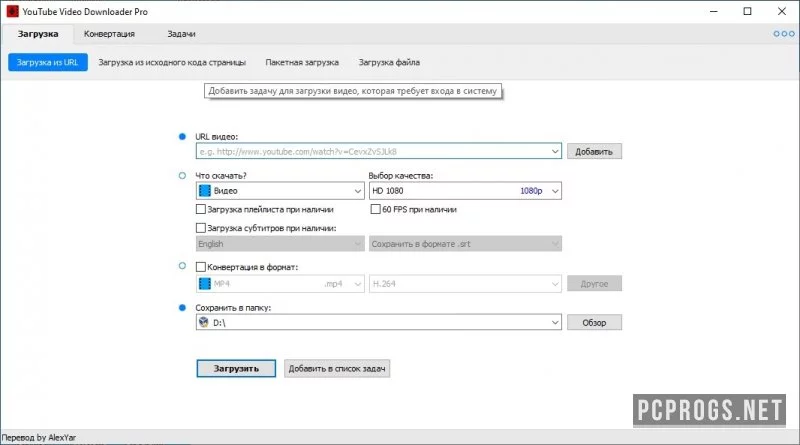Click the drive icon beside D:\ path
Viewport: 800px width, 445px height.
(204, 323)
